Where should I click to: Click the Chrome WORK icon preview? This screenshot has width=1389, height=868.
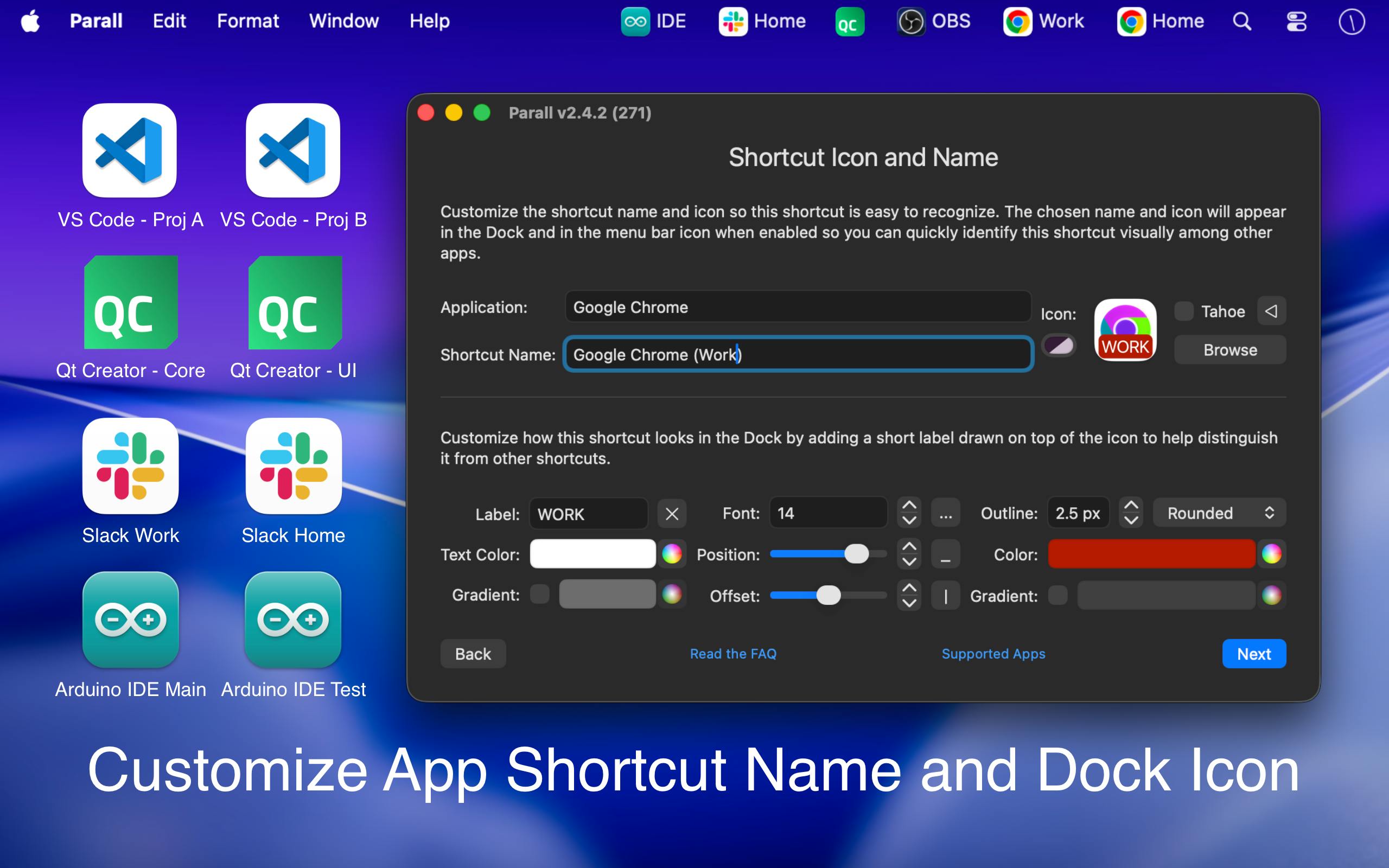click(x=1125, y=330)
